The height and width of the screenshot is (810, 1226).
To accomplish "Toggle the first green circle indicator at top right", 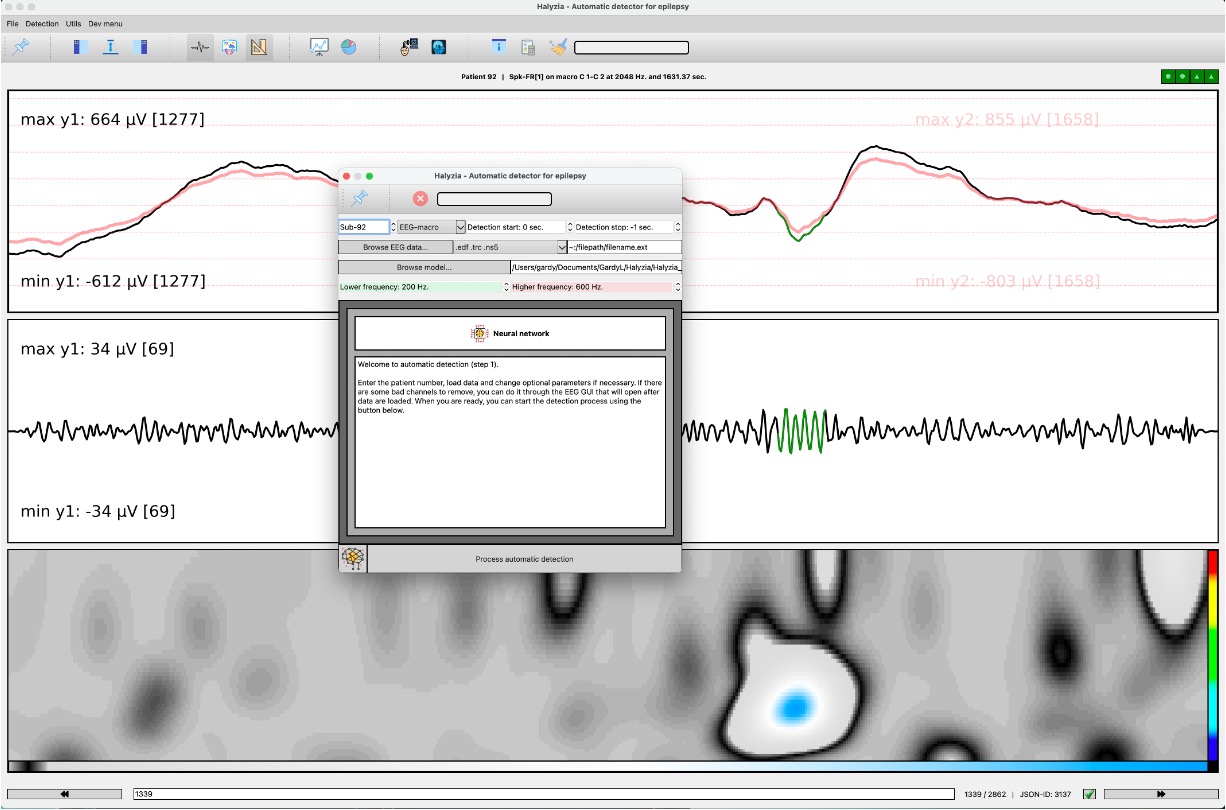I will point(1168,76).
